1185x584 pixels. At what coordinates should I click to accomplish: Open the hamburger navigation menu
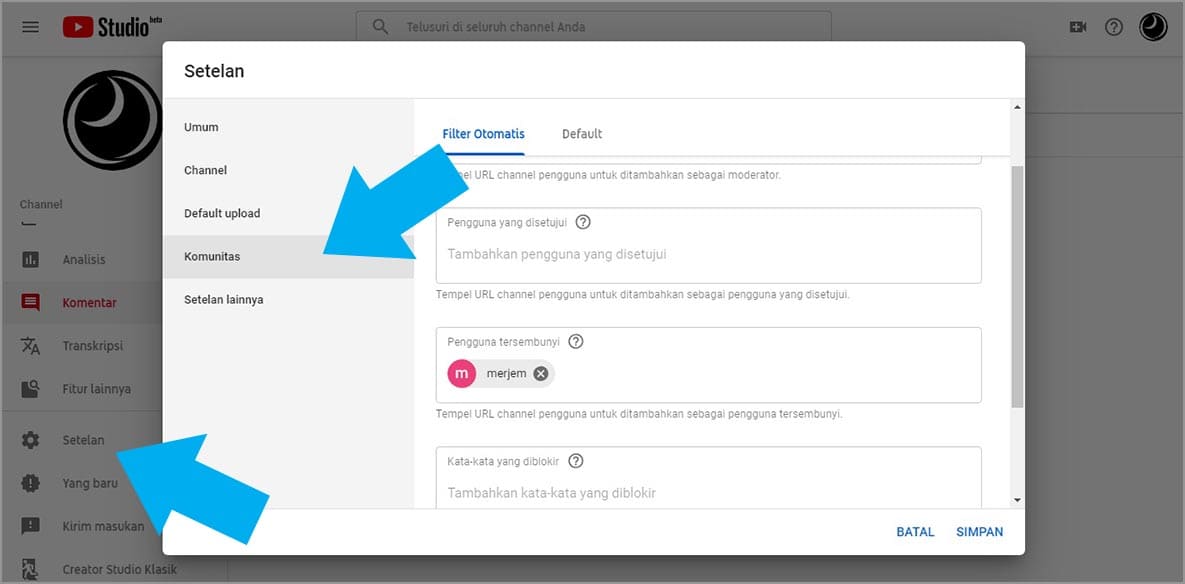30,27
